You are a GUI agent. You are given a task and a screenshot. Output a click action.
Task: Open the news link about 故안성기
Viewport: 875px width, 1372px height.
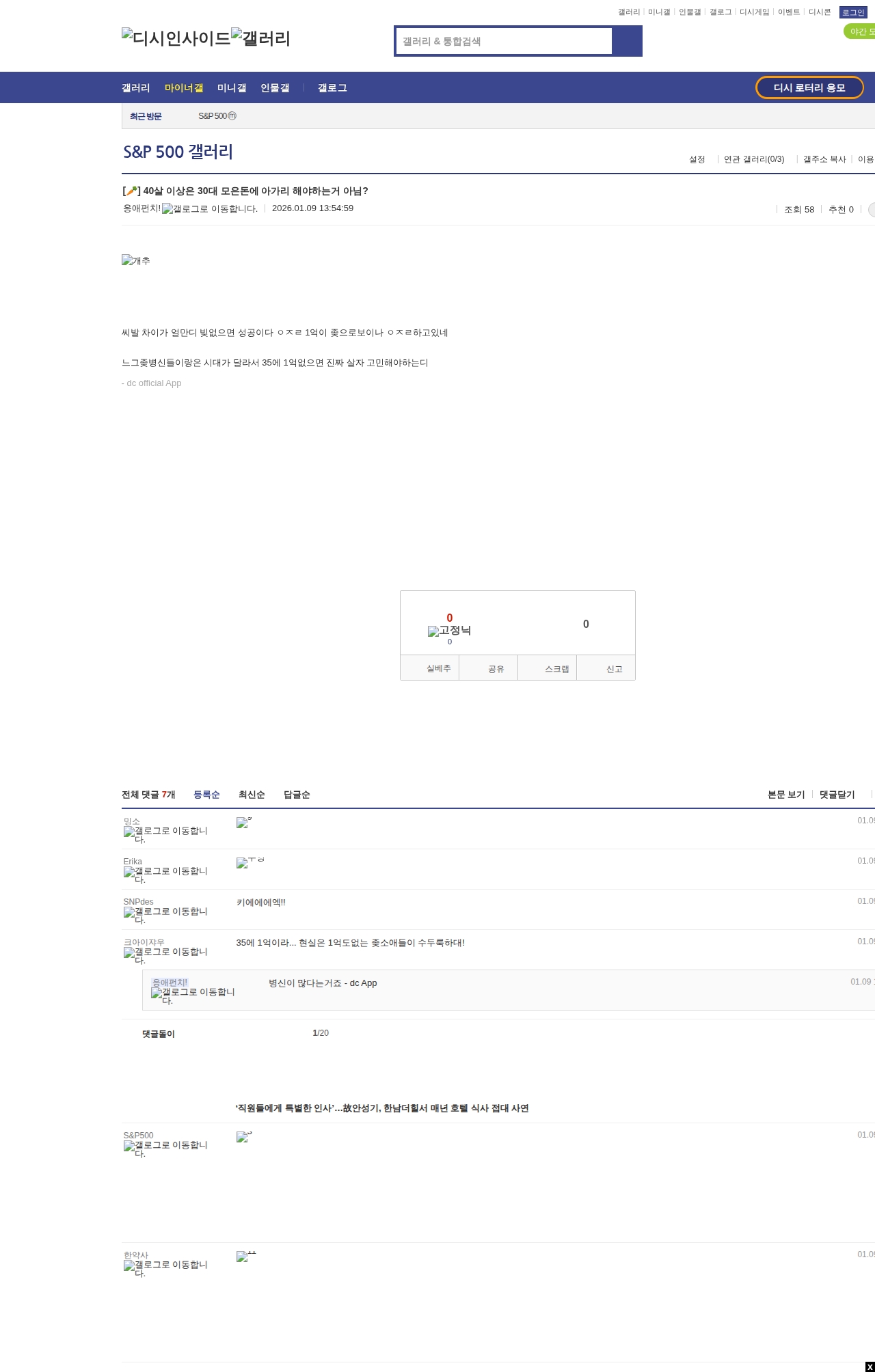coord(382,1108)
